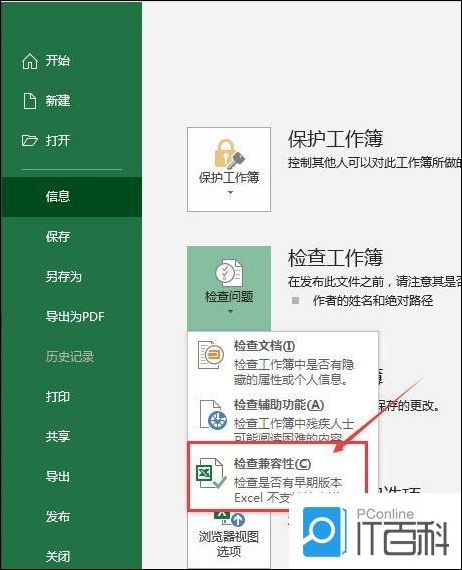
Task: Click the Check for Issues (检查问题) icon
Action: 229,273
